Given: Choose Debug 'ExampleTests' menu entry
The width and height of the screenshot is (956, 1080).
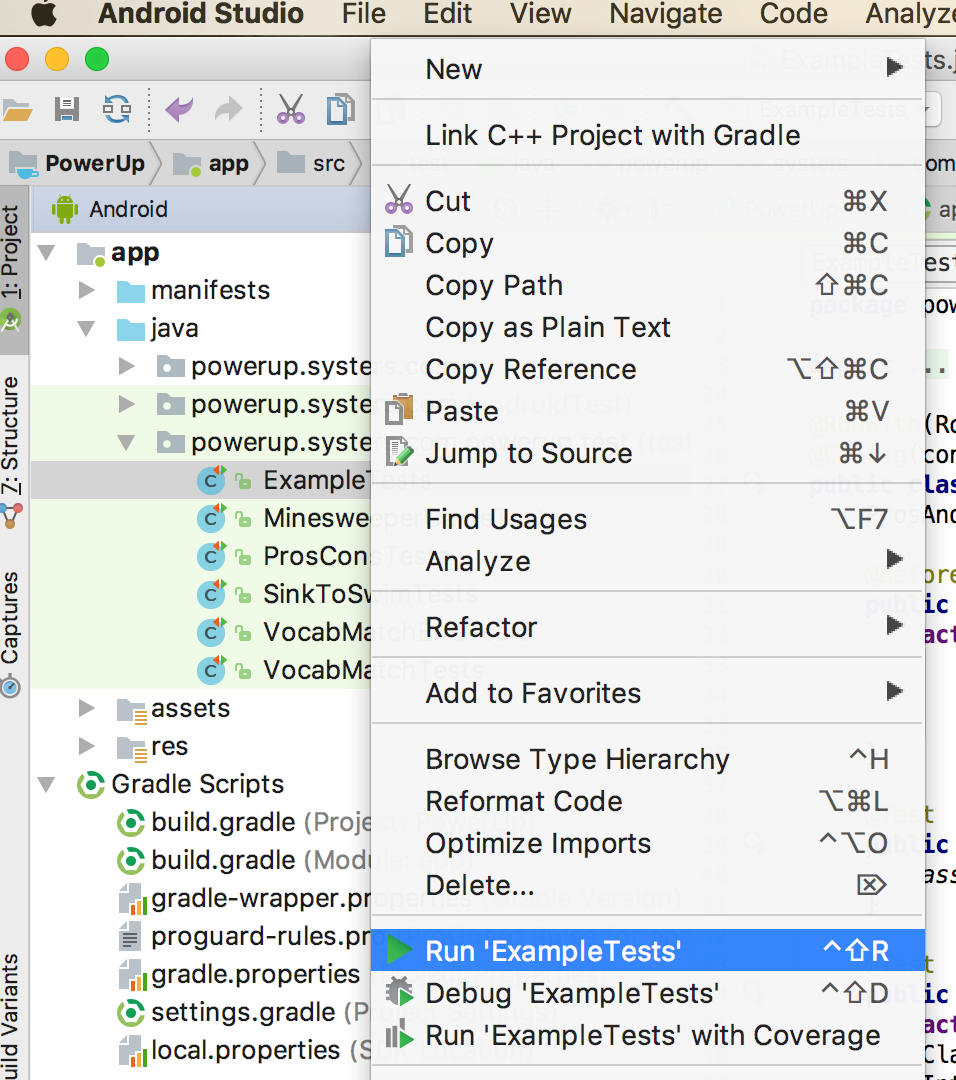Looking at the screenshot, I should coord(647,993).
